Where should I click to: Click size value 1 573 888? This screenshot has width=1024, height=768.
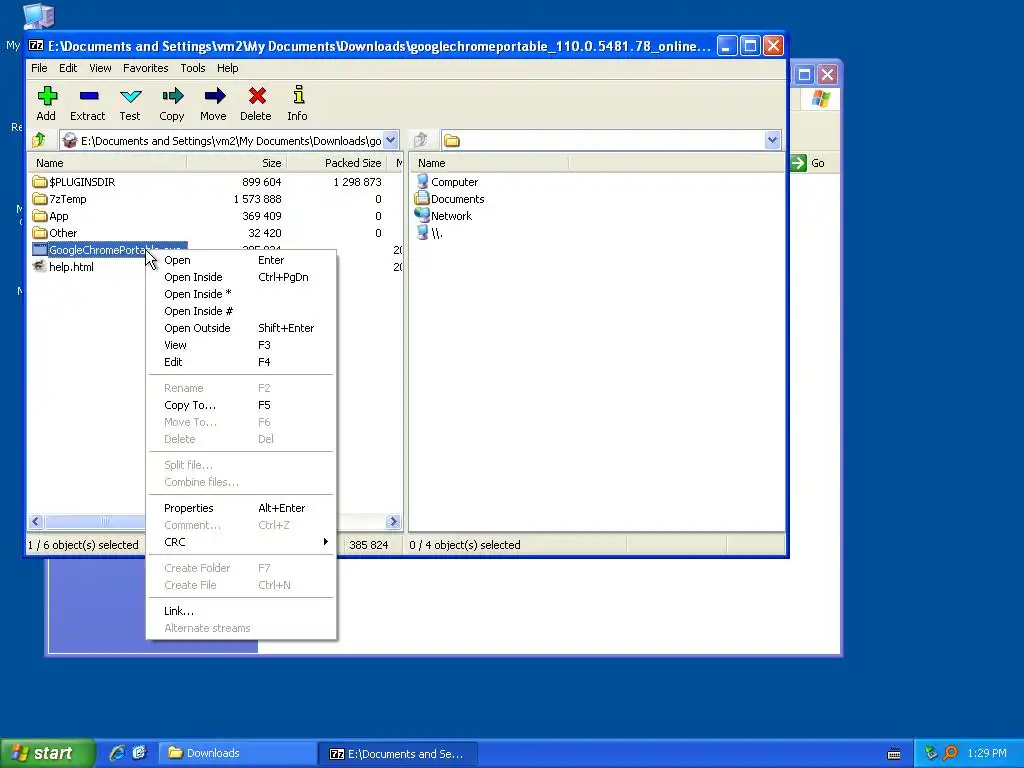click(x=257, y=199)
